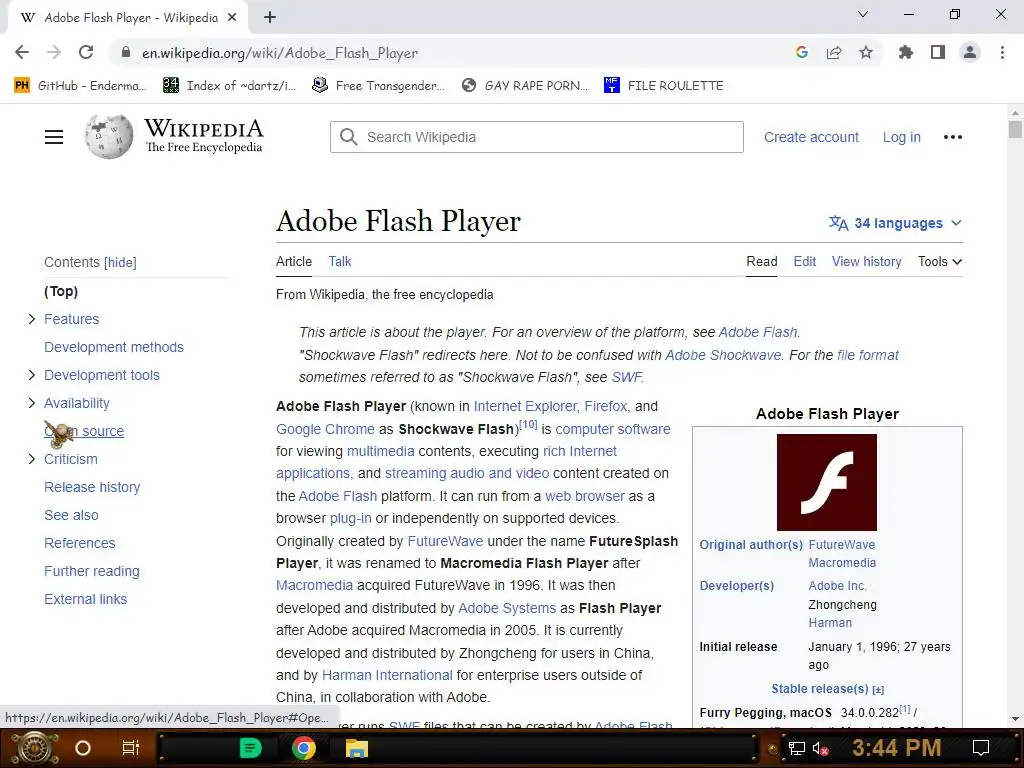Screen dimensions: 1024x768
Task: Expand the Criticism section arrow
Action: point(31,460)
